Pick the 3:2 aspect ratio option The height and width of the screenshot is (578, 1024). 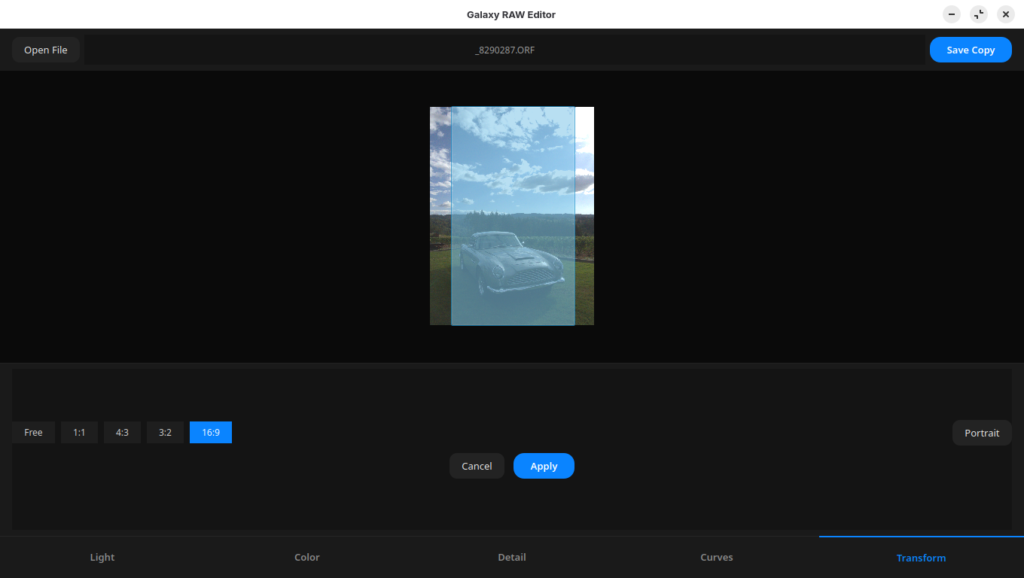coord(165,432)
